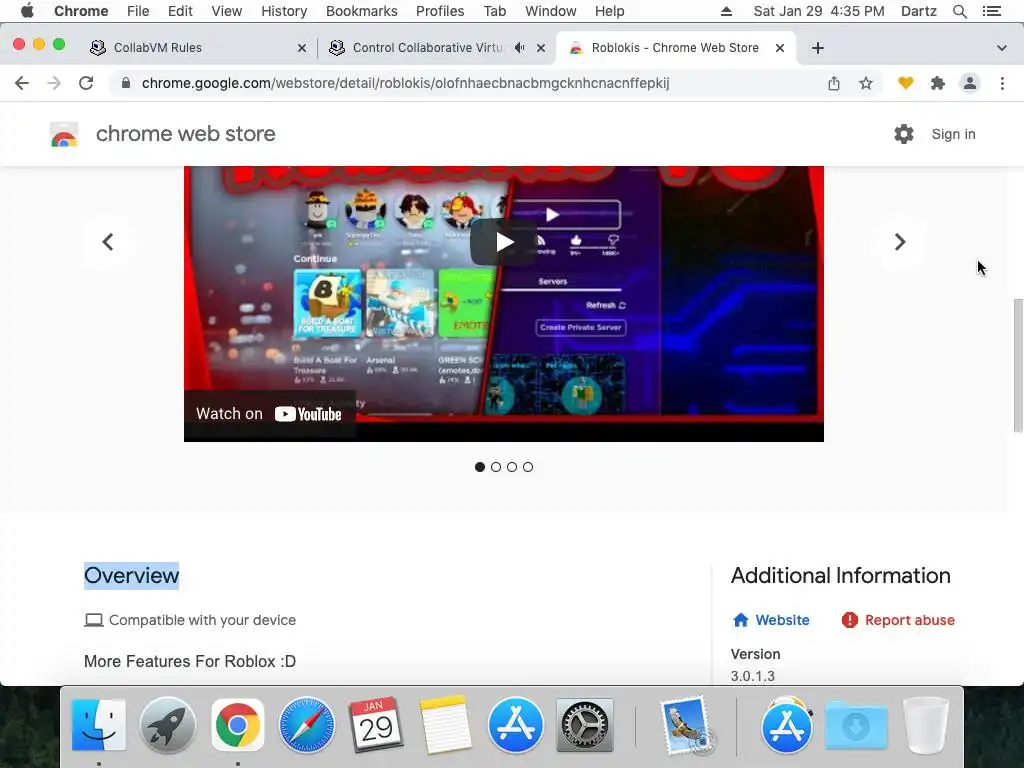1024x768 pixels.
Task: Click Sign in on the web store
Action: pyautogui.click(x=953, y=134)
